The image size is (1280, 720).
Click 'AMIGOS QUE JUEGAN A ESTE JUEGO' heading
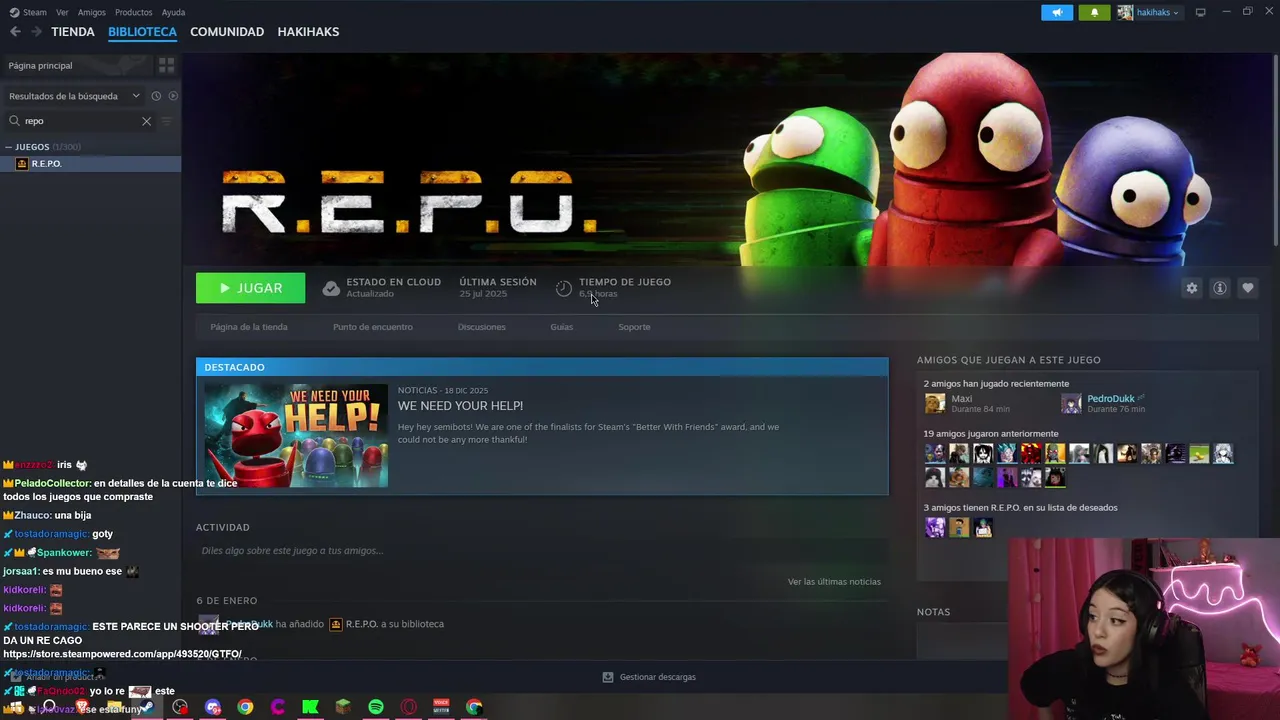coord(1009,360)
